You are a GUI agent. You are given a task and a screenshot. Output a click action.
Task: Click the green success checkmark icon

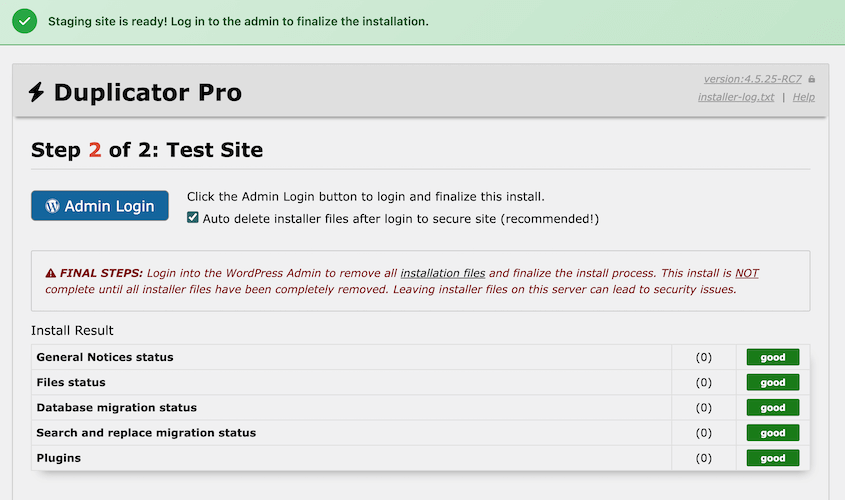click(25, 21)
